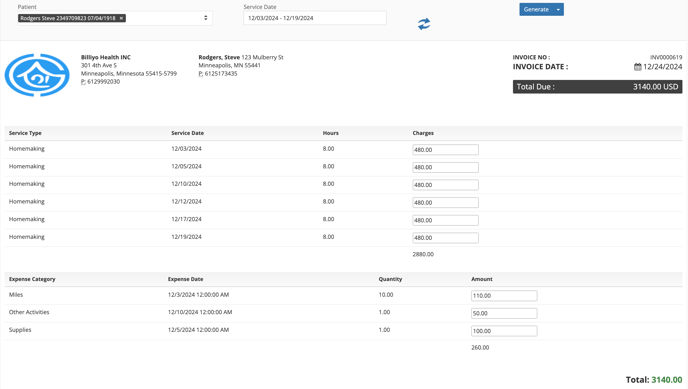This screenshot has width=688, height=389.
Task: Click the Amount column header
Action: click(482, 279)
